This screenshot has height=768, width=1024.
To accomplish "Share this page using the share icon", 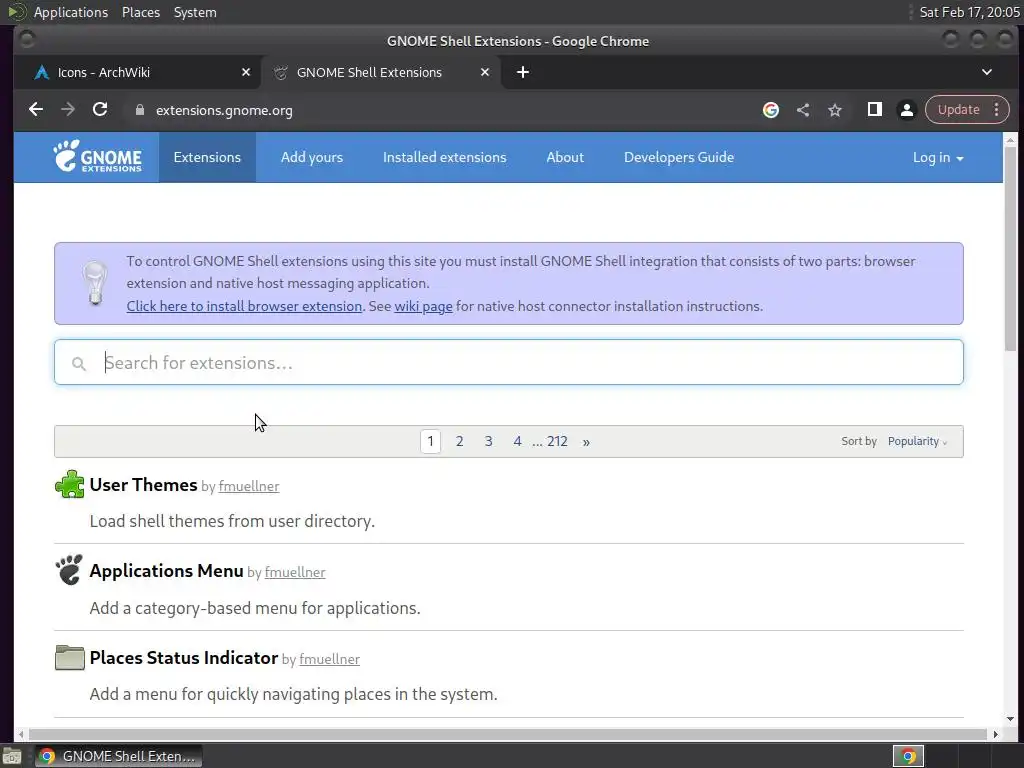I will pyautogui.click(x=803, y=110).
